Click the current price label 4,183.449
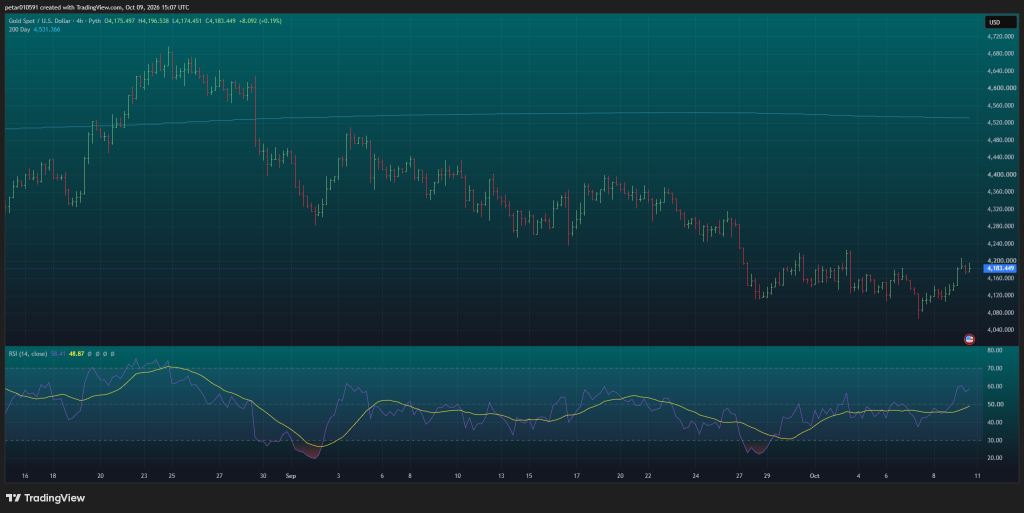Viewport: 1024px width, 513px height. coord(1000,268)
